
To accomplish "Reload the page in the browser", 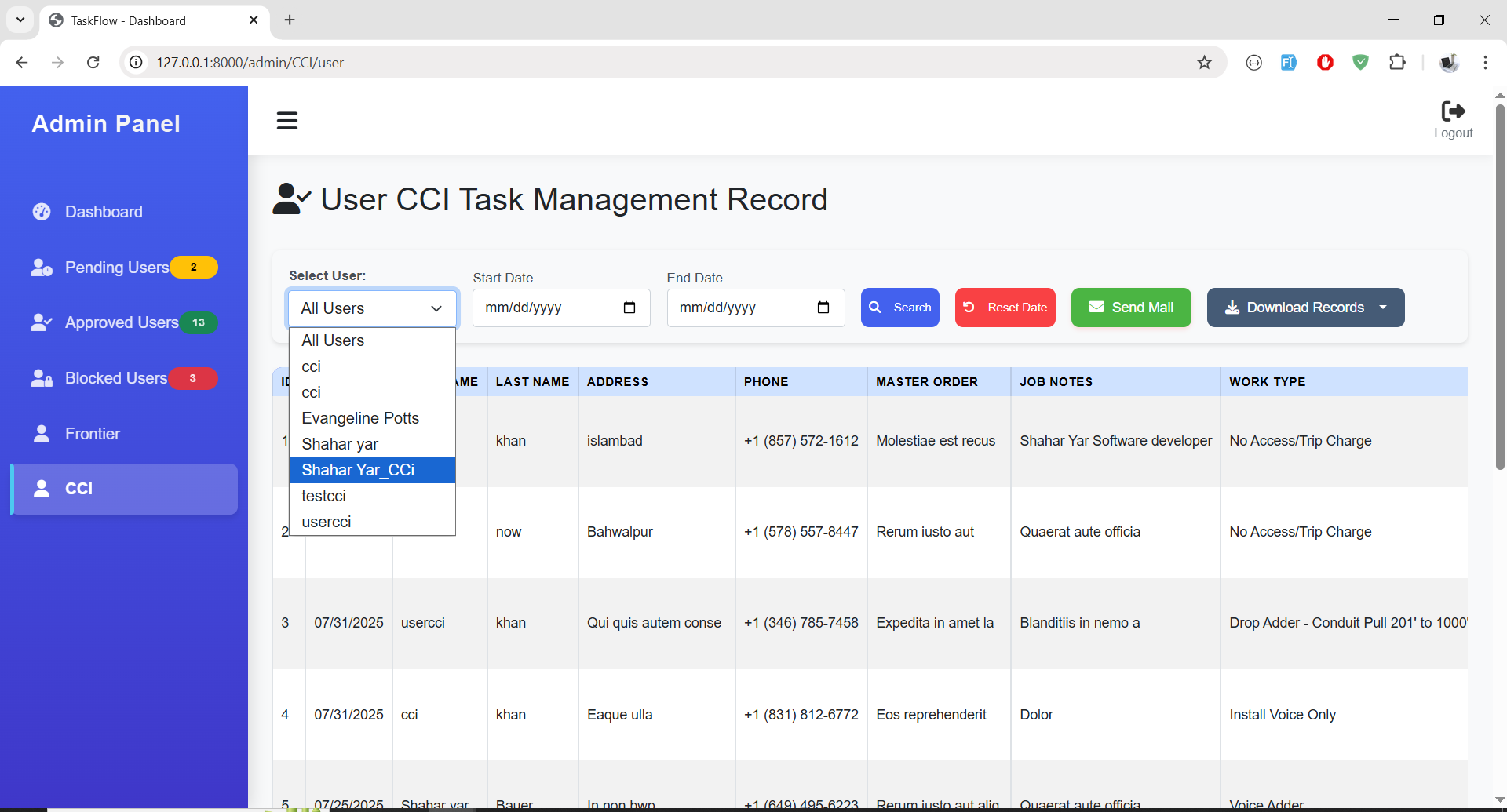I will 93,63.
